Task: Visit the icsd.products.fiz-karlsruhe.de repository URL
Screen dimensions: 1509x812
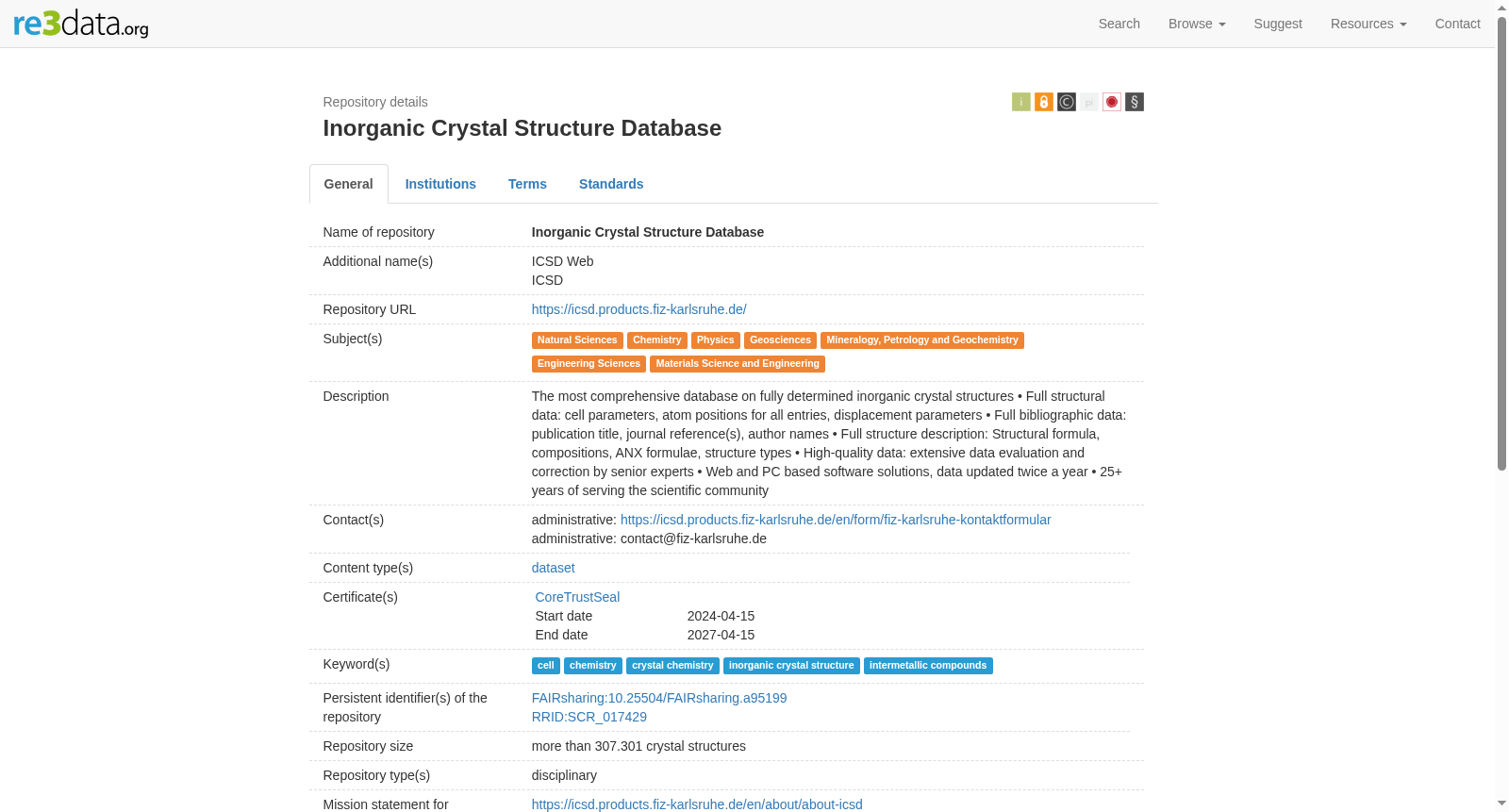Action: 638,309
